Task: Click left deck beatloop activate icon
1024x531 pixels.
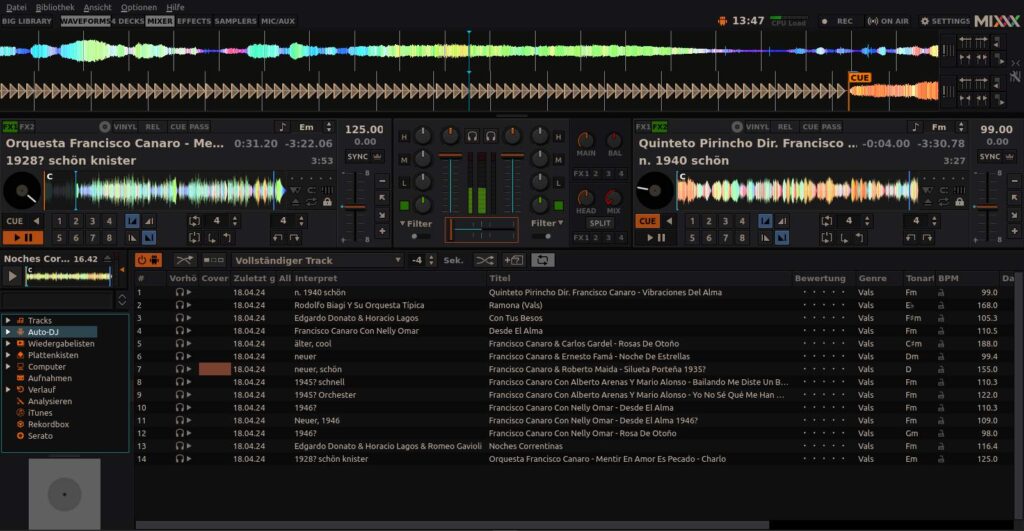Action: 194,221
